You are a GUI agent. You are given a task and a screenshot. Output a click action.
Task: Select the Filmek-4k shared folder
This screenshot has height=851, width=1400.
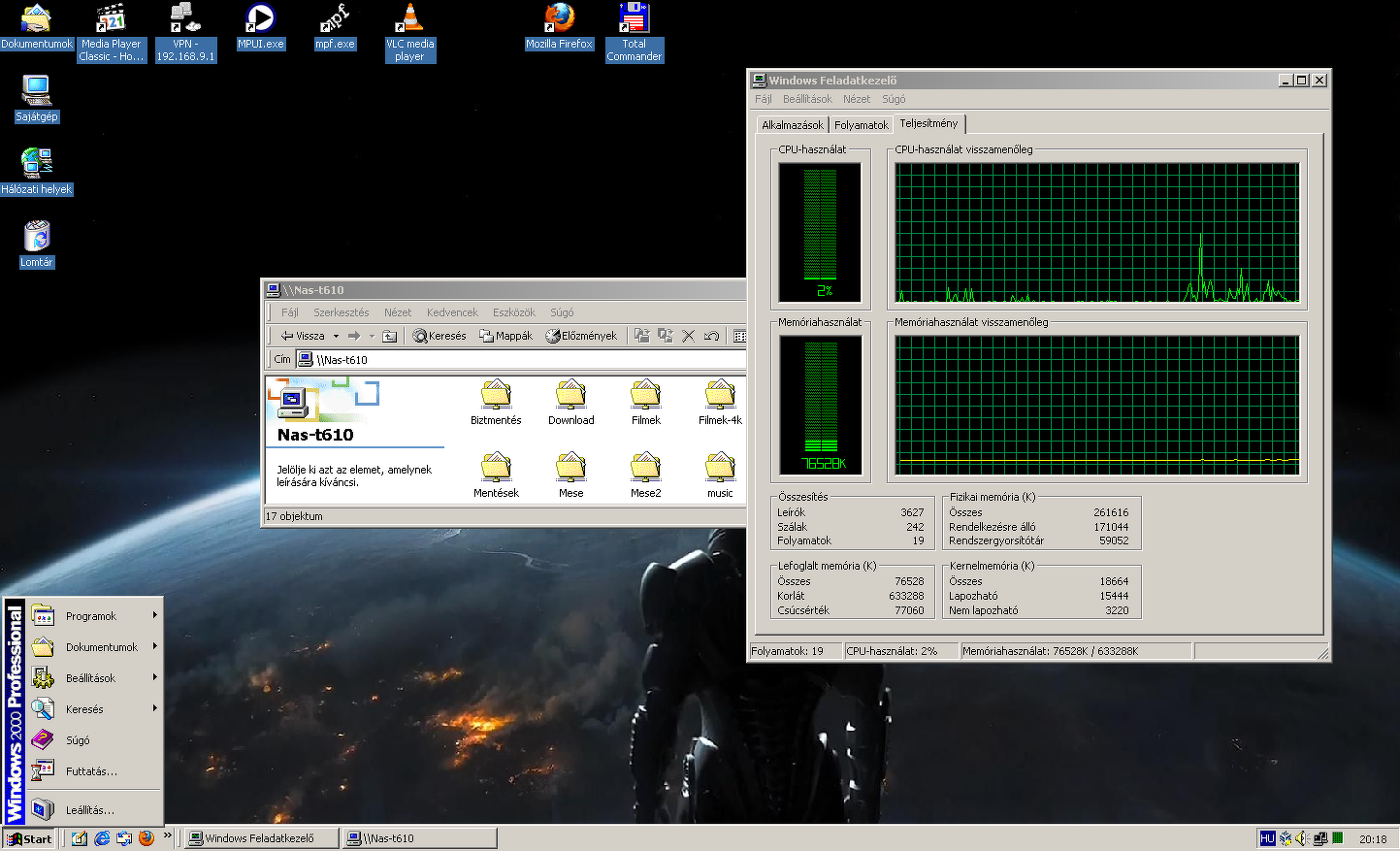pyautogui.click(x=720, y=403)
